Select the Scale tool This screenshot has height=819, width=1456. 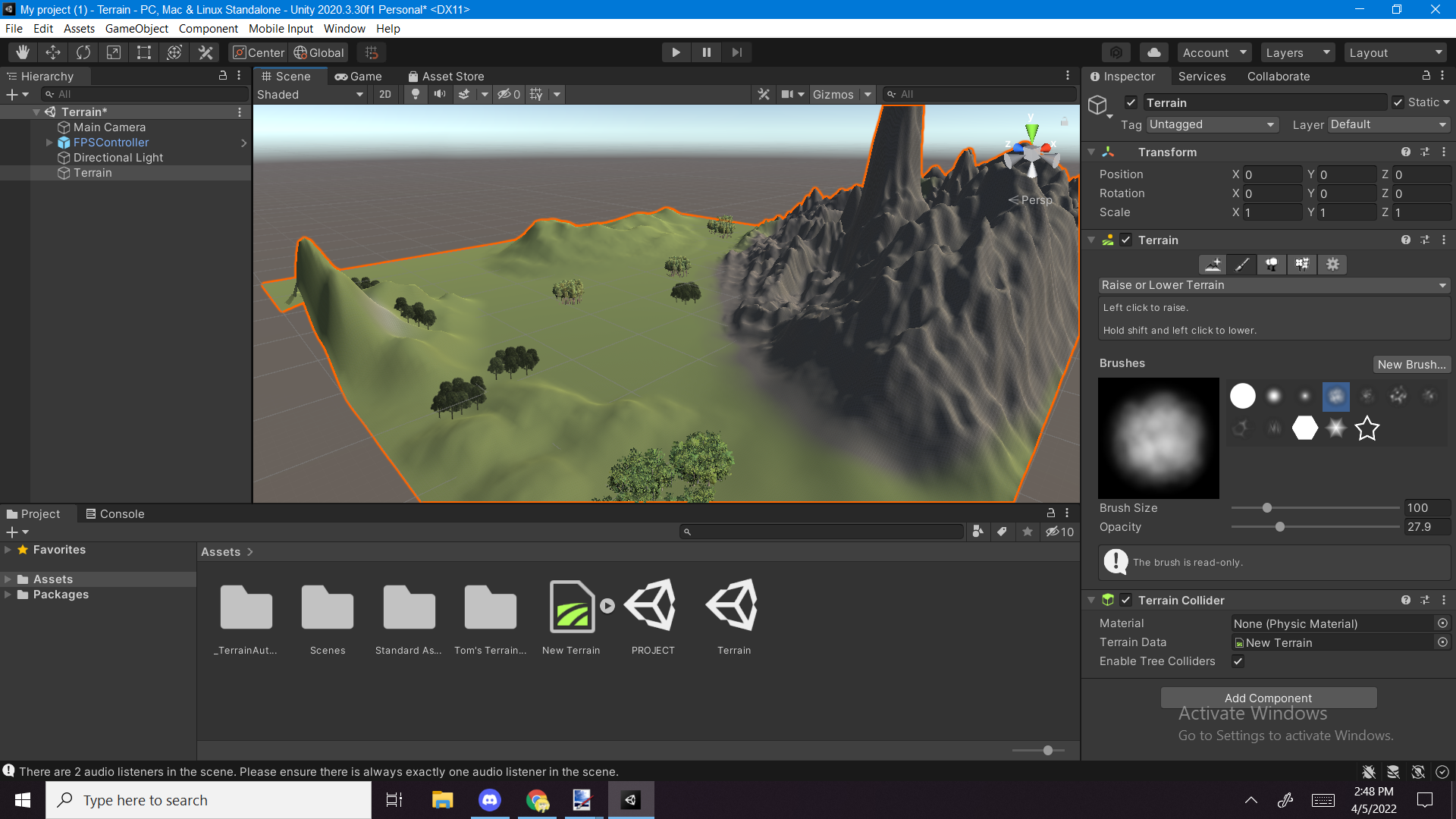tap(114, 52)
